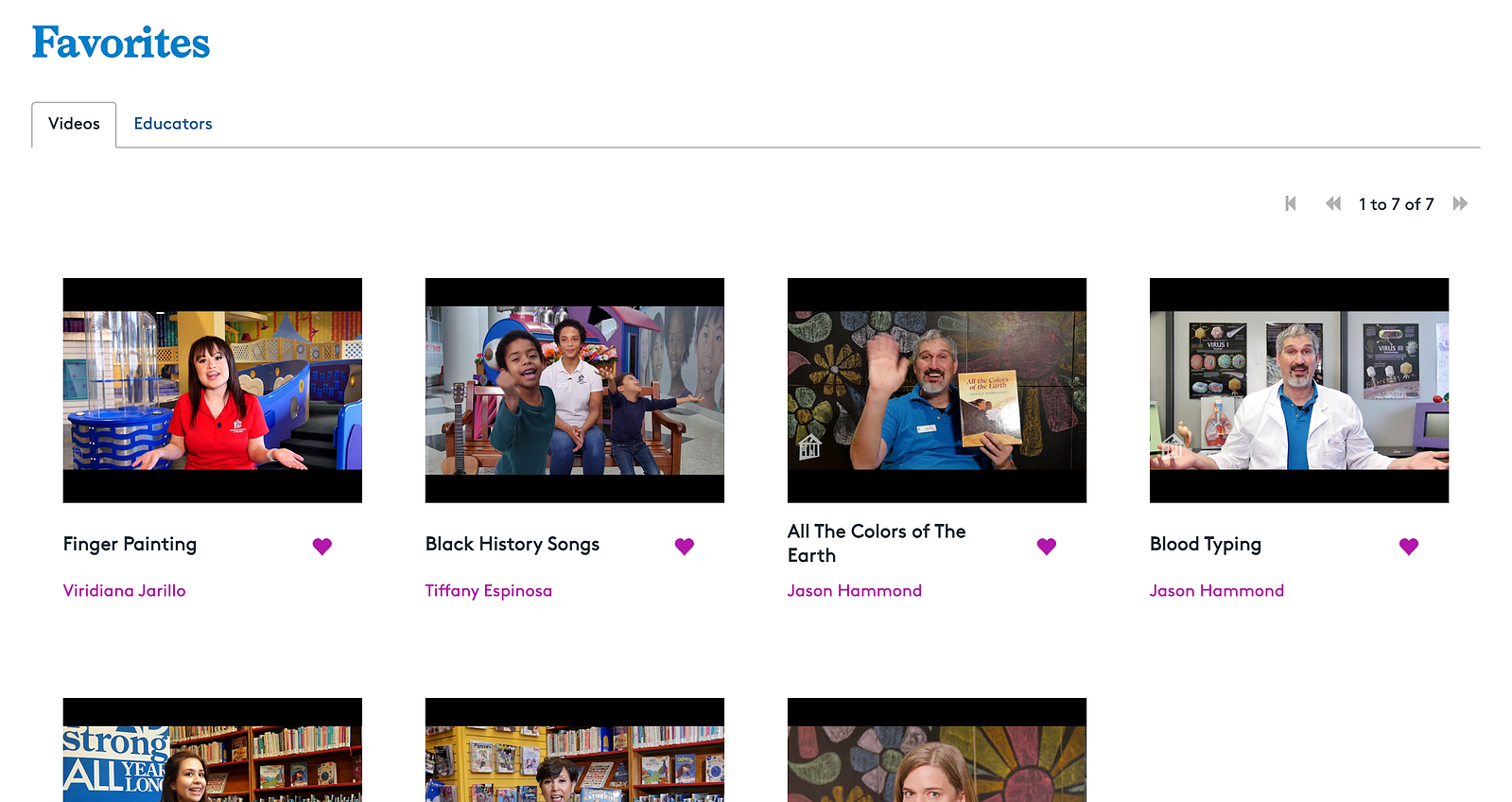This screenshot has height=802, width=1512.
Task: Click the Favorites page heading
Action: [x=121, y=44]
